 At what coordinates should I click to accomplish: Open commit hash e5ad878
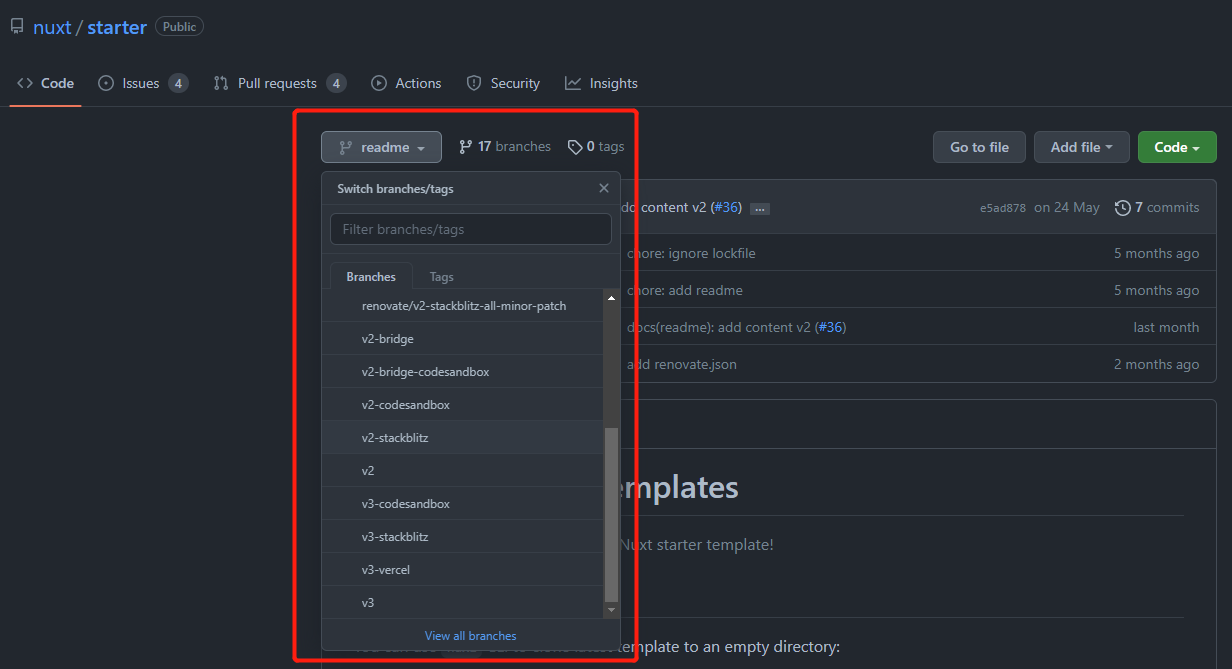(x=1003, y=208)
